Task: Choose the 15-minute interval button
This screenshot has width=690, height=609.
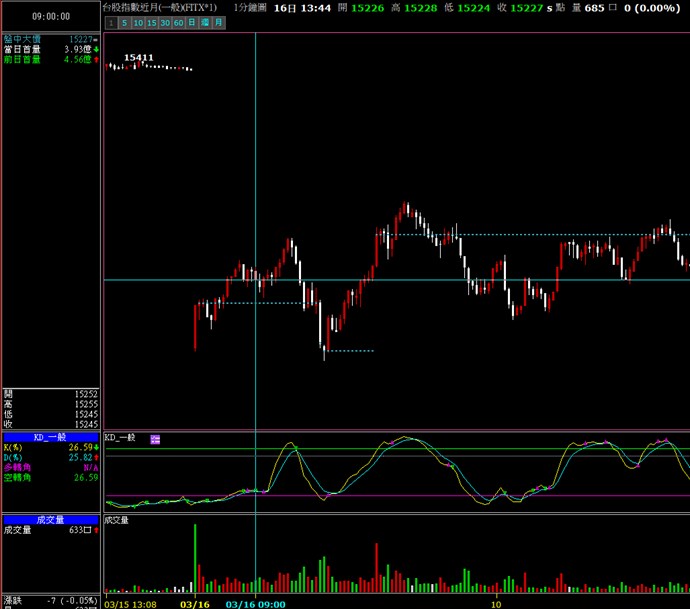Action: click(x=151, y=21)
